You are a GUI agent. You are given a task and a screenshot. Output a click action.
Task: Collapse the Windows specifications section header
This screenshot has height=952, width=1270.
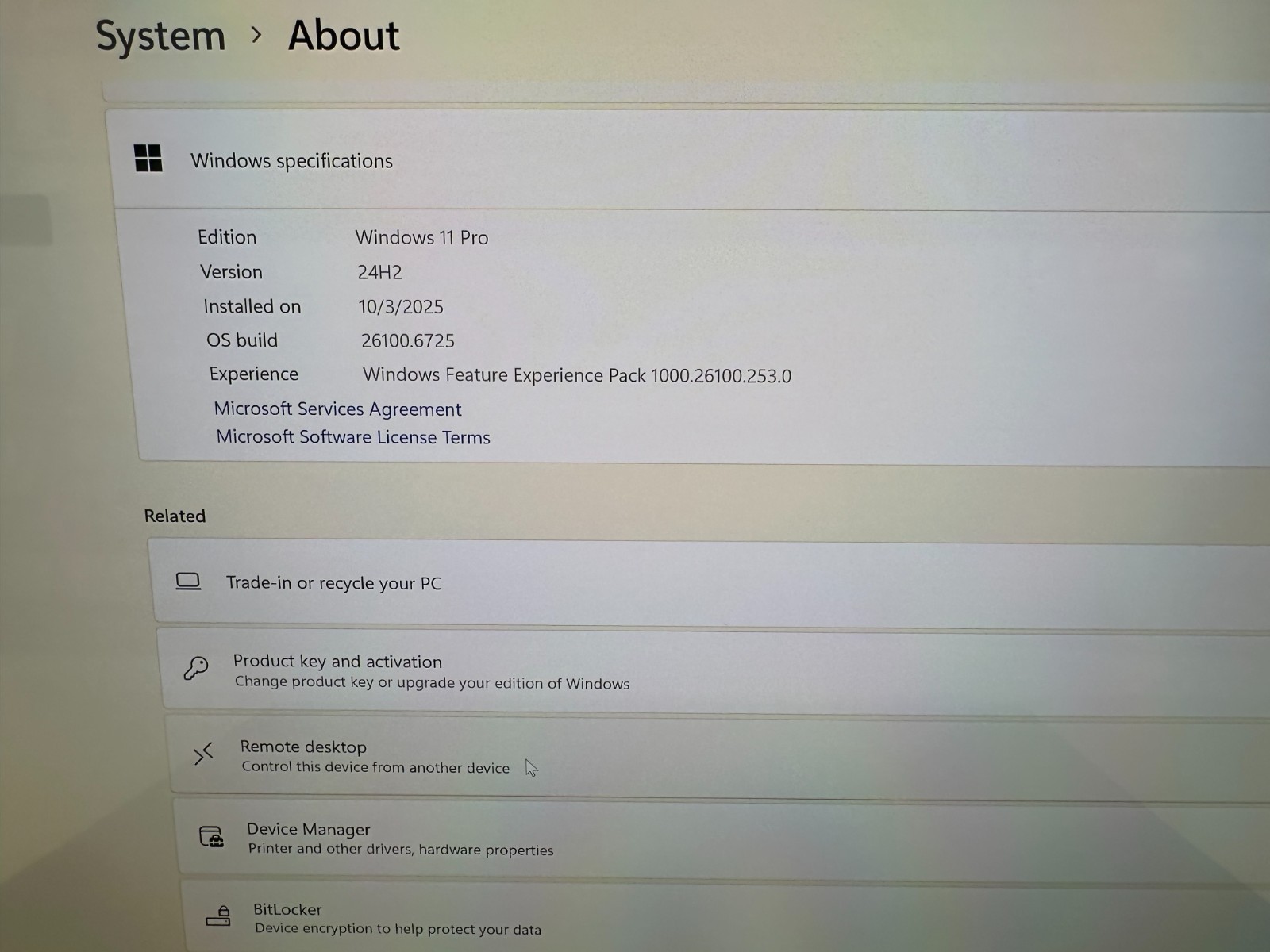pos(692,159)
